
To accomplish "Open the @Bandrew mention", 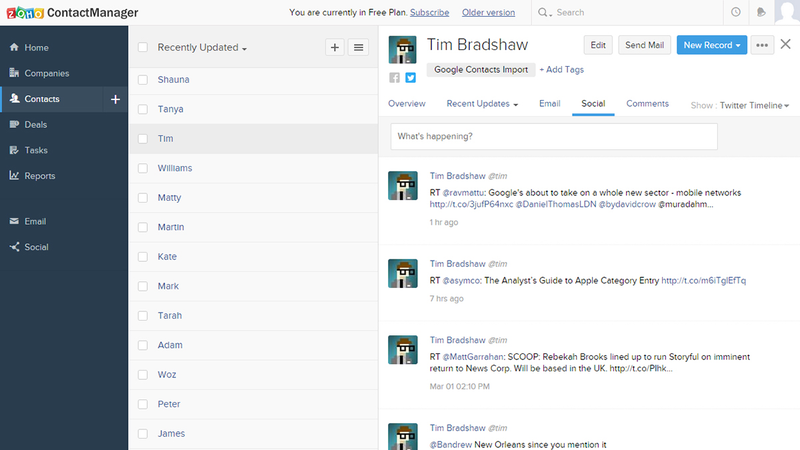I will pyautogui.click(x=451, y=444).
